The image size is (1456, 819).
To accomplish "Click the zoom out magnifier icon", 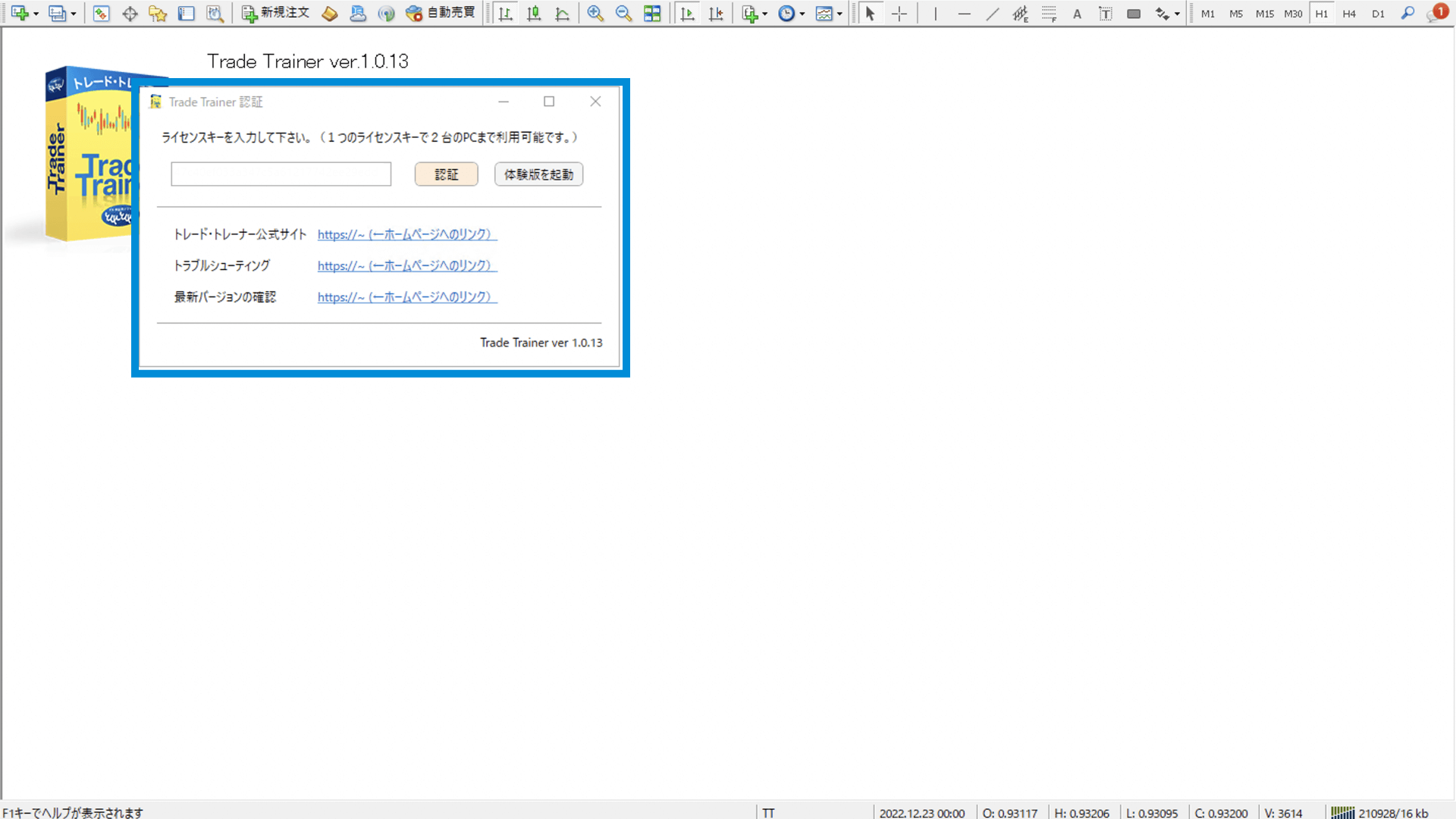I will (x=623, y=14).
